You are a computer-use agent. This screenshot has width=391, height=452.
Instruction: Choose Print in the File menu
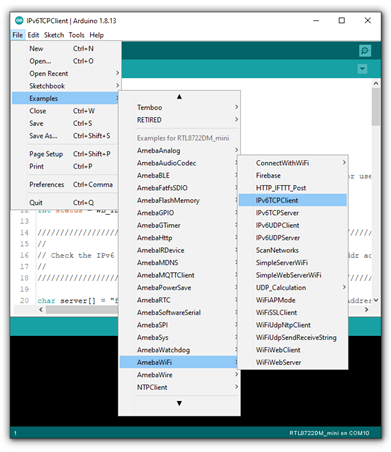point(65,166)
